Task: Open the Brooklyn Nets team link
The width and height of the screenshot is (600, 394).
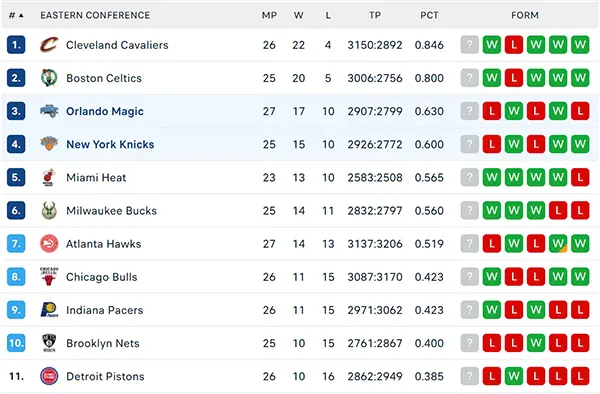Action: click(x=103, y=344)
